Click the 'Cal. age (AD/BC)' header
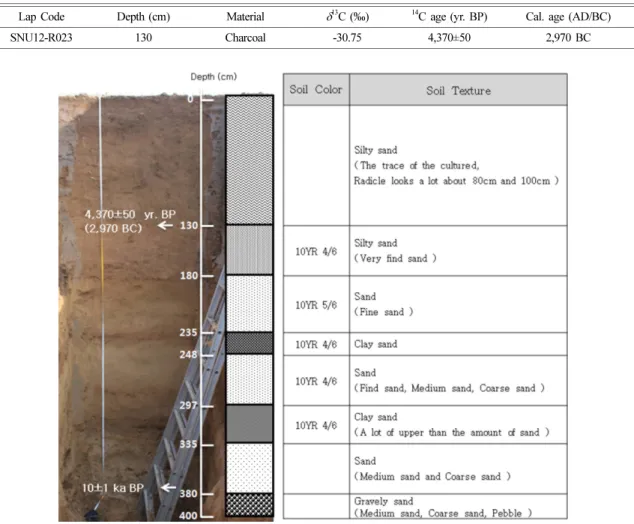Screen dimensions: 634x524 tap(568, 17)
